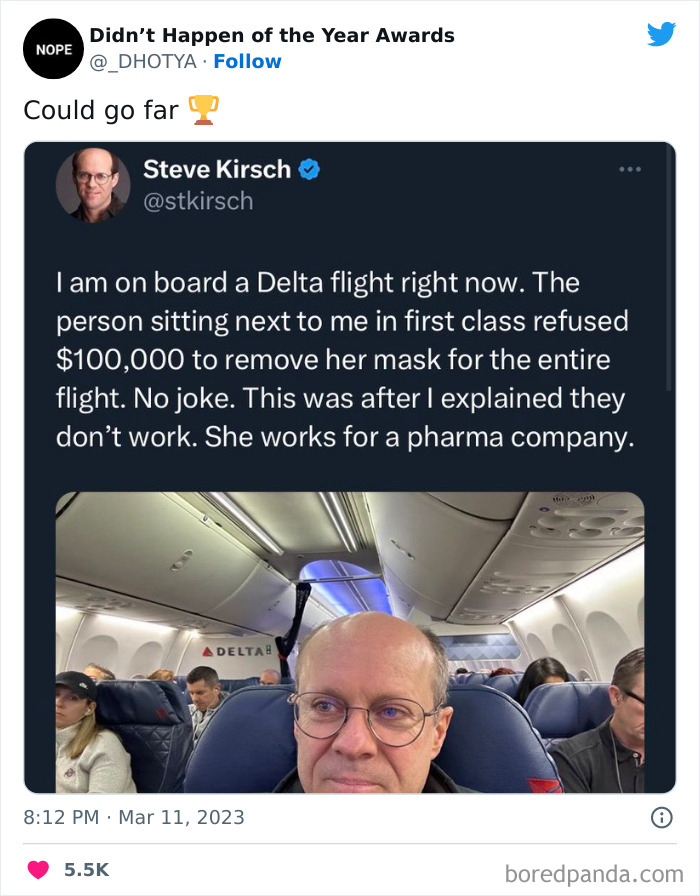Image resolution: width=700 pixels, height=896 pixels.
Task: Click the Steve Kirsch display name
Action: (217, 170)
